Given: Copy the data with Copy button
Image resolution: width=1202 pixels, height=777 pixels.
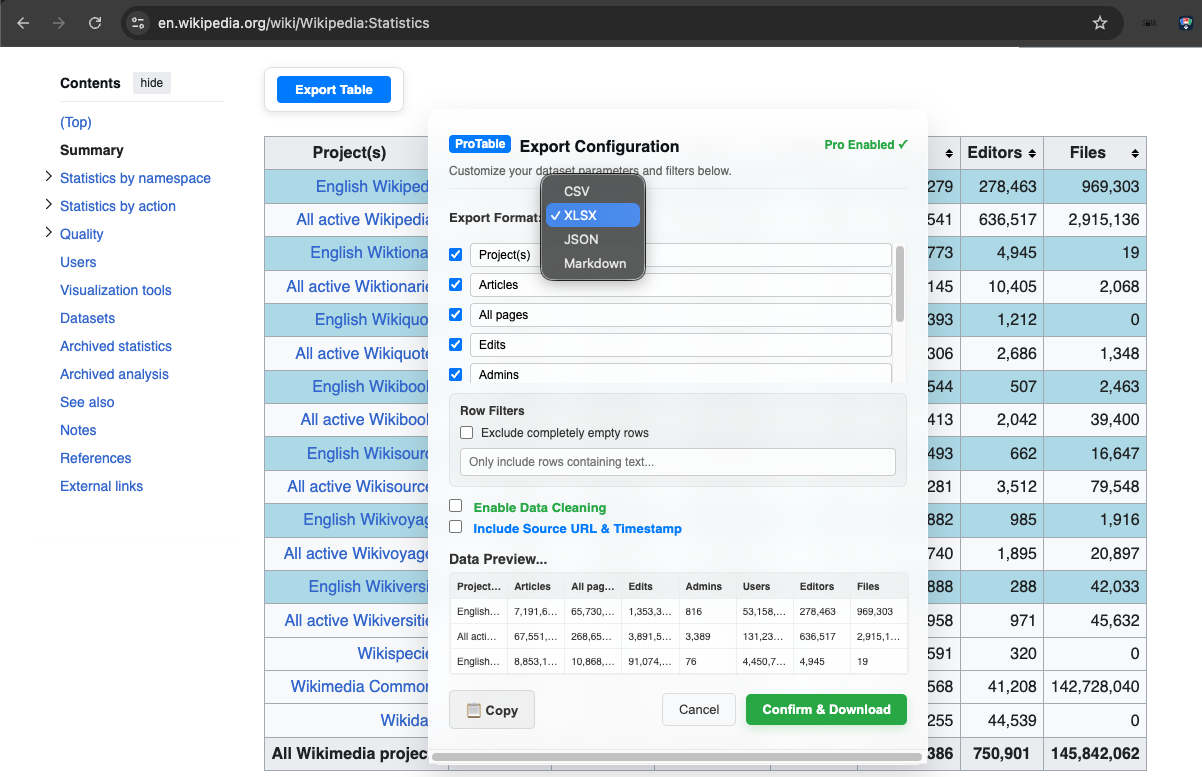Looking at the screenshot, I should point(491,710).
